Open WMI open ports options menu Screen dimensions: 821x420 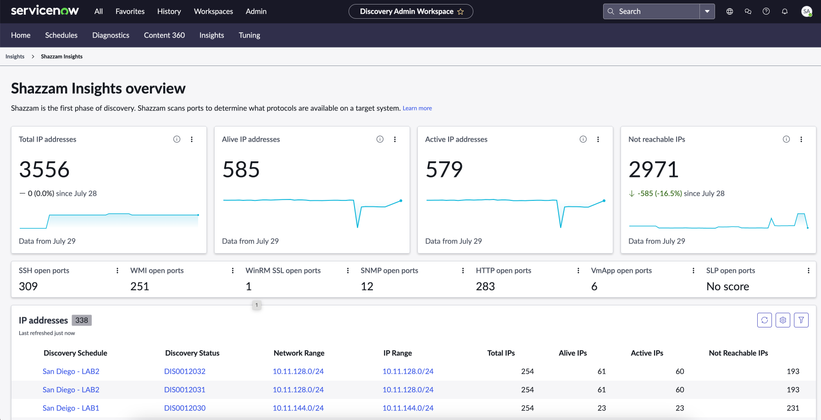coord(232,271)
